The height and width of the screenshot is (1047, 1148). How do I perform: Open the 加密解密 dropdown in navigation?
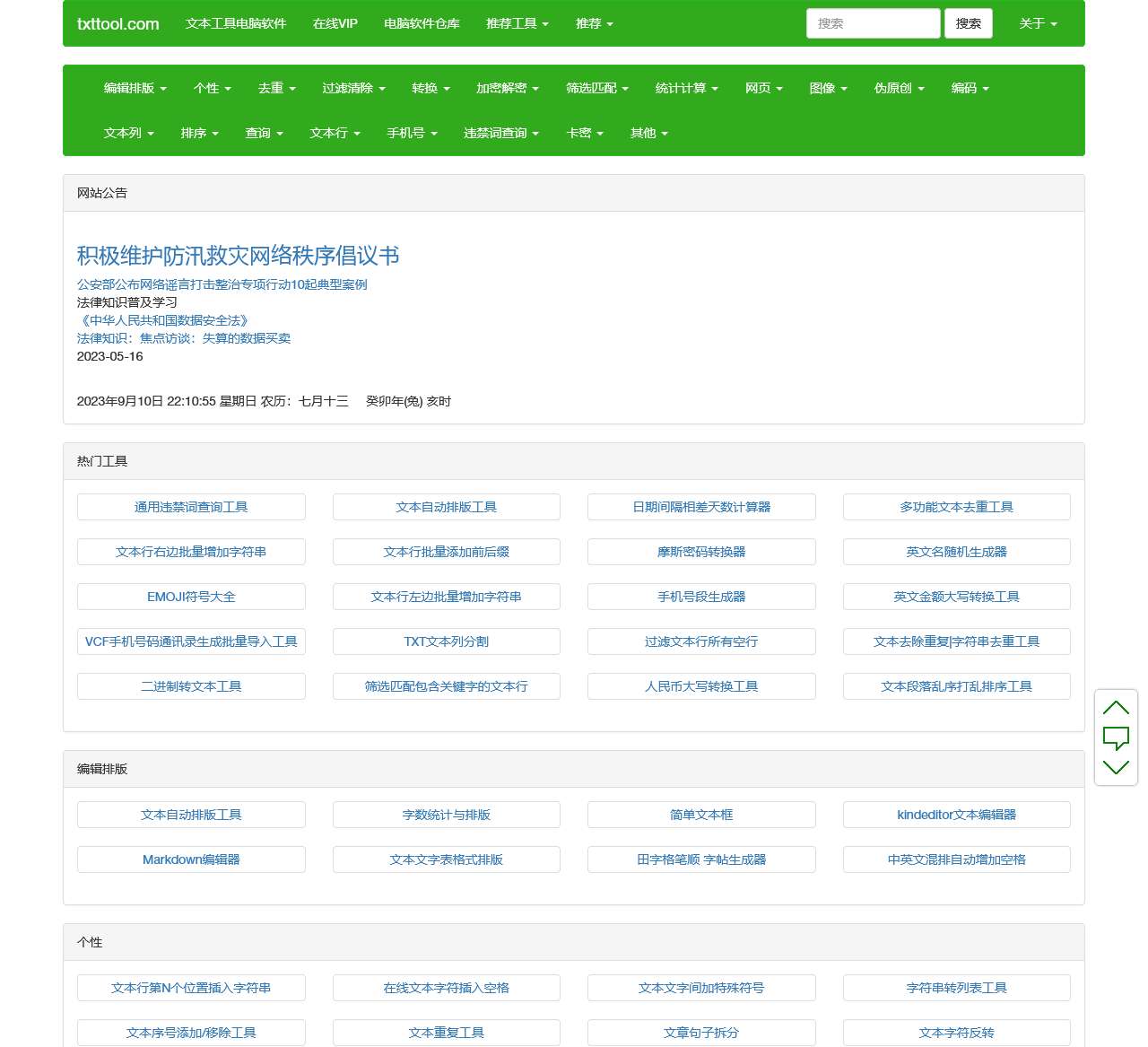click(507, 88)
